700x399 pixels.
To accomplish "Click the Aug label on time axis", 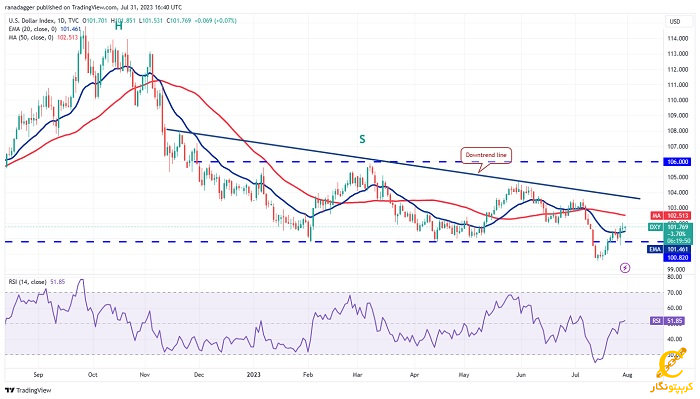I will click(627, 375).
